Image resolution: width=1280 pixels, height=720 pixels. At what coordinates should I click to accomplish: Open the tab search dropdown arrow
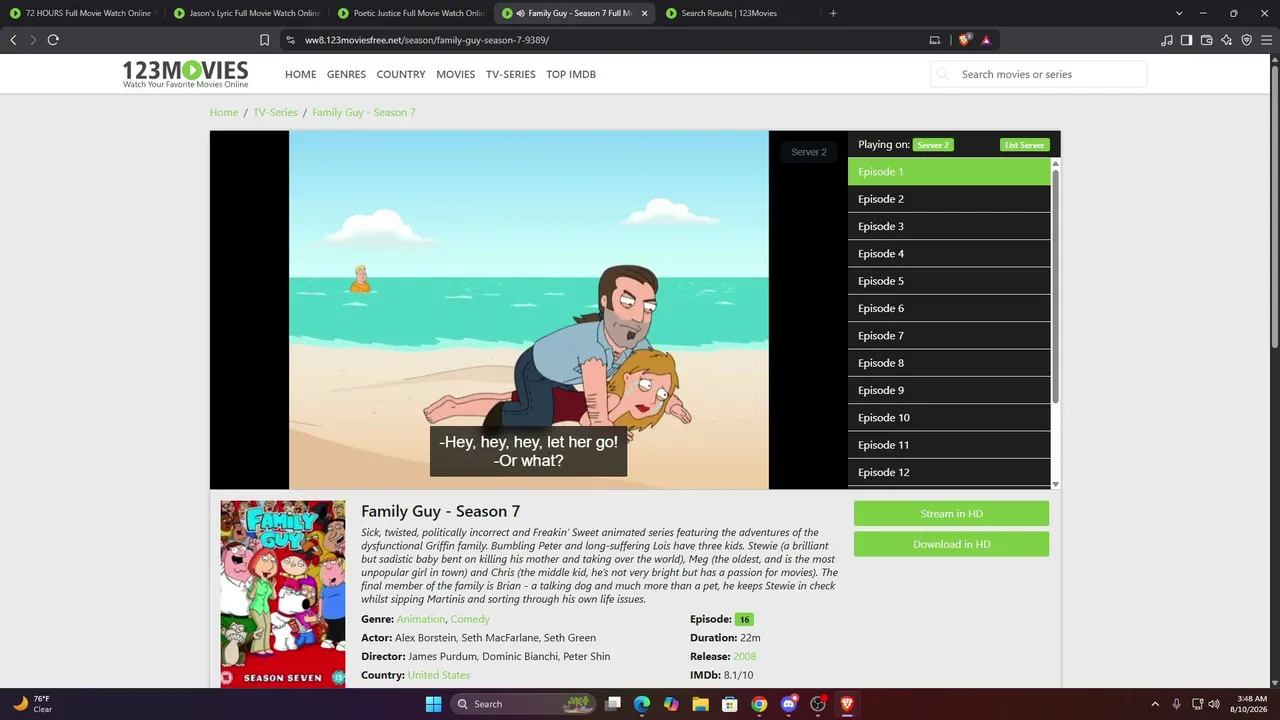point(1179,13)
